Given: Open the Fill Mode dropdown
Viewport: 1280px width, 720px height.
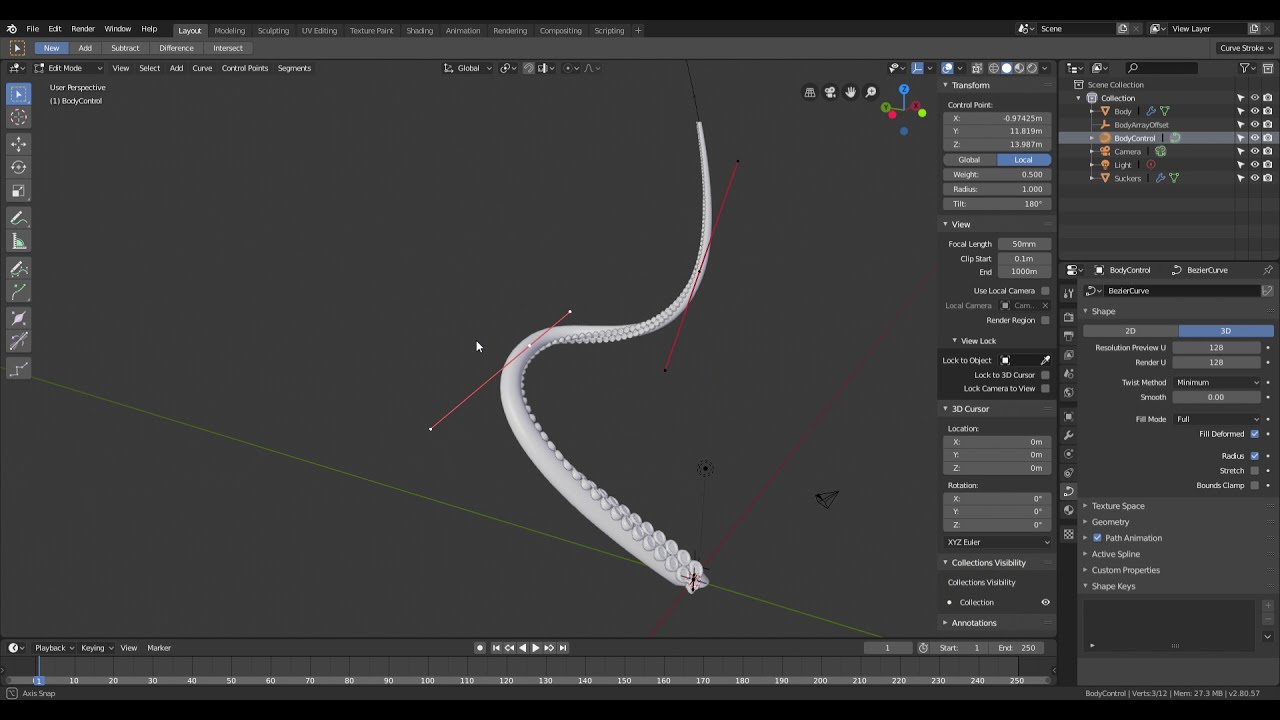Looking at the screenshot, I should (x=1217, y=419).
